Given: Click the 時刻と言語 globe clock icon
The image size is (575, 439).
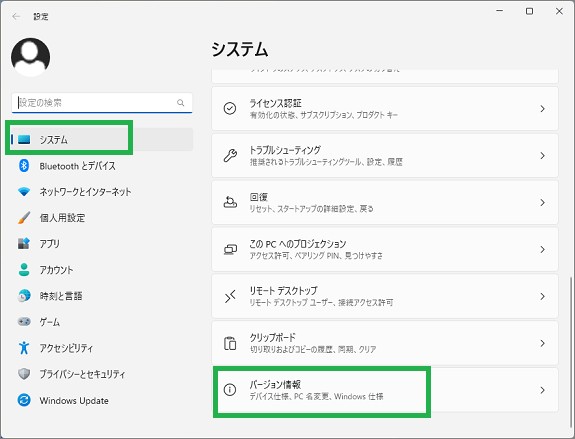Looking at the screenshot, I should pyautogui.click(x=24, y=296).
